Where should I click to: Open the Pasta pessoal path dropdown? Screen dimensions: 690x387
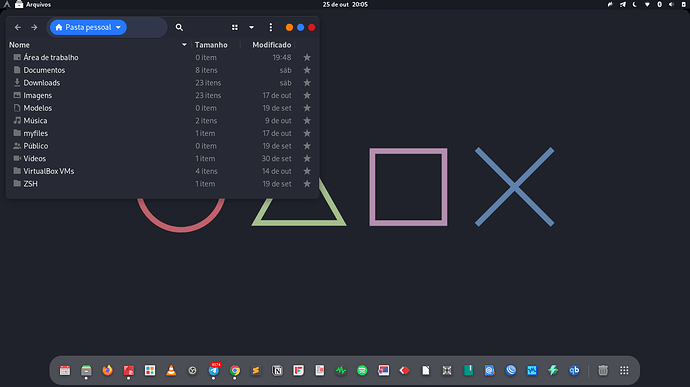(x=88, y=27)
